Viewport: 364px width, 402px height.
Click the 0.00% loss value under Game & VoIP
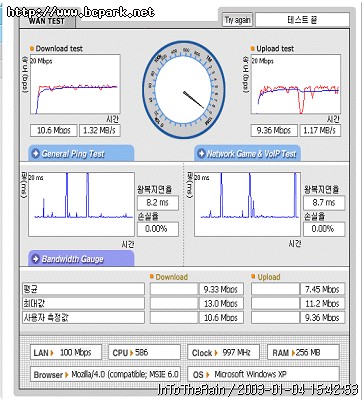pyautogui.click(x=324, y=229)
